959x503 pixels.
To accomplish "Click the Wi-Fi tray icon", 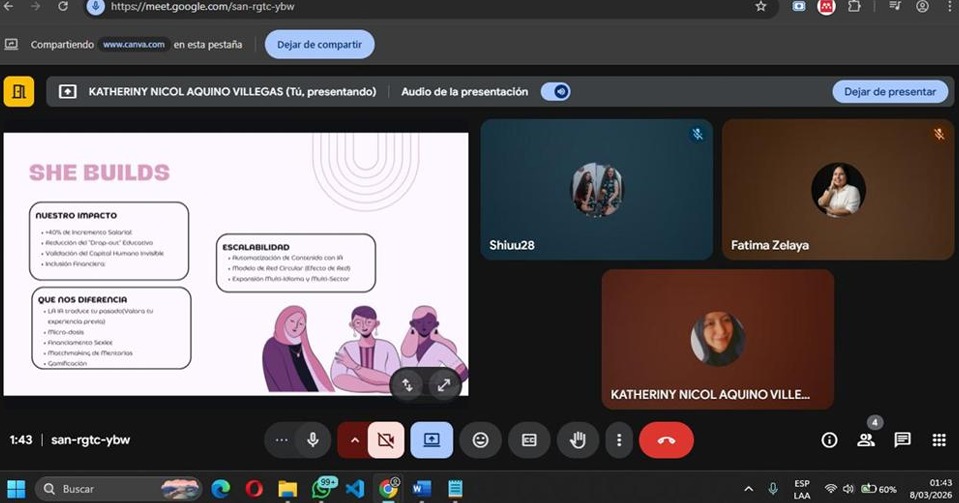I will point(831,489).
